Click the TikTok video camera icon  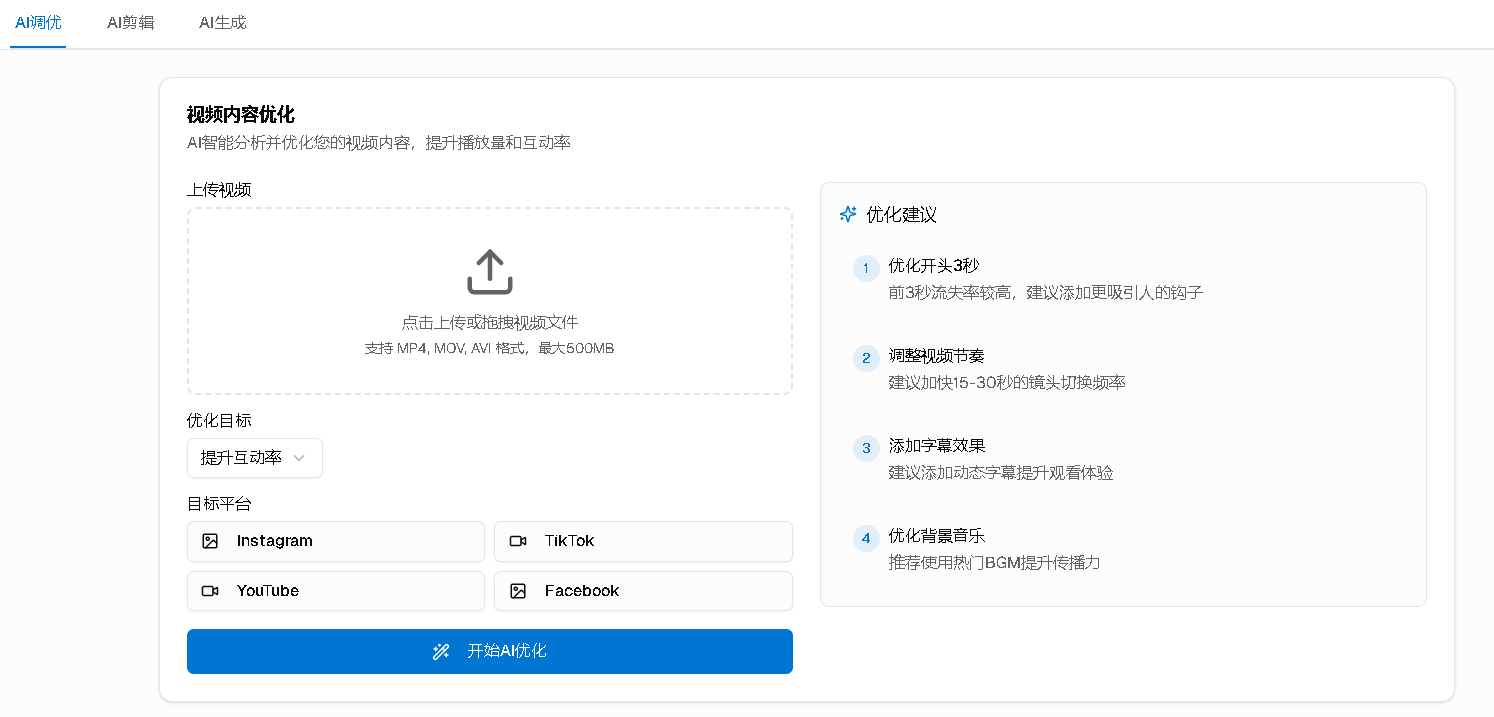pyautogui.click(x=518, y=541)
